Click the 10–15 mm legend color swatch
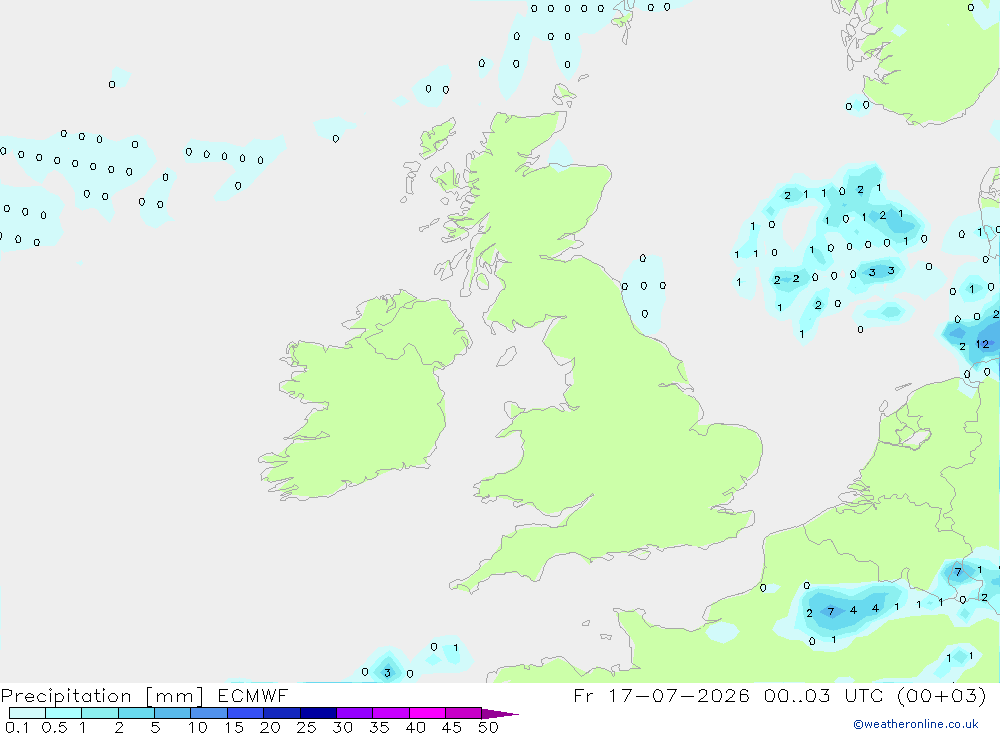Screen dimensions: 1000x733 pyautogui.click(x=209, y=713)
